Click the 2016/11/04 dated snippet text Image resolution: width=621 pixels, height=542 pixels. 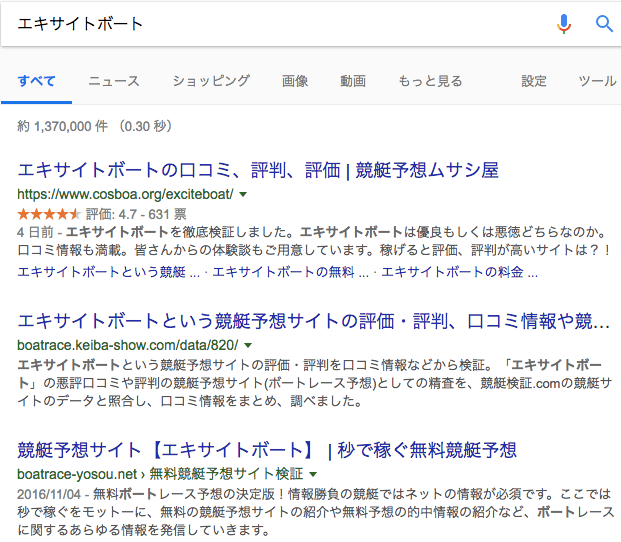[315, 512]
